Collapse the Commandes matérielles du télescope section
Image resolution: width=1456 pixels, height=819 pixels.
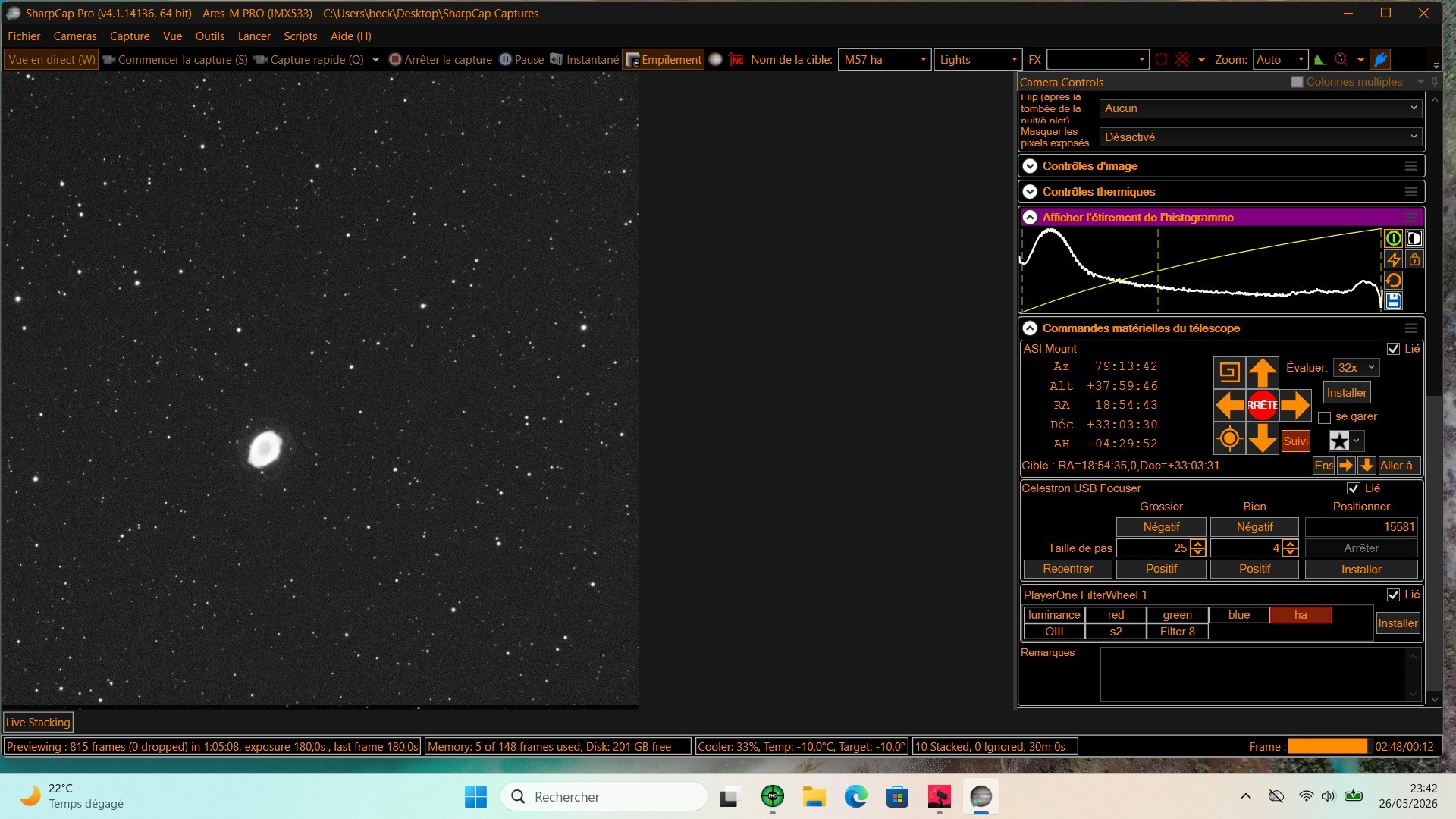(1030, 328)
